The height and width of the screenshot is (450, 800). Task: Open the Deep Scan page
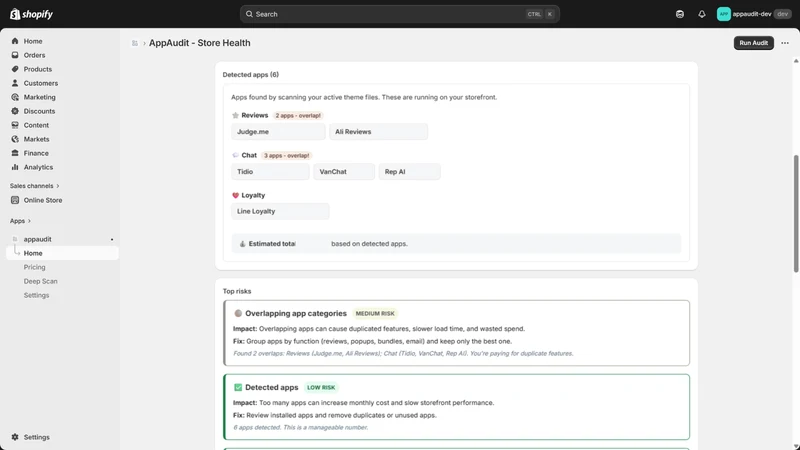tap(40, 281)
